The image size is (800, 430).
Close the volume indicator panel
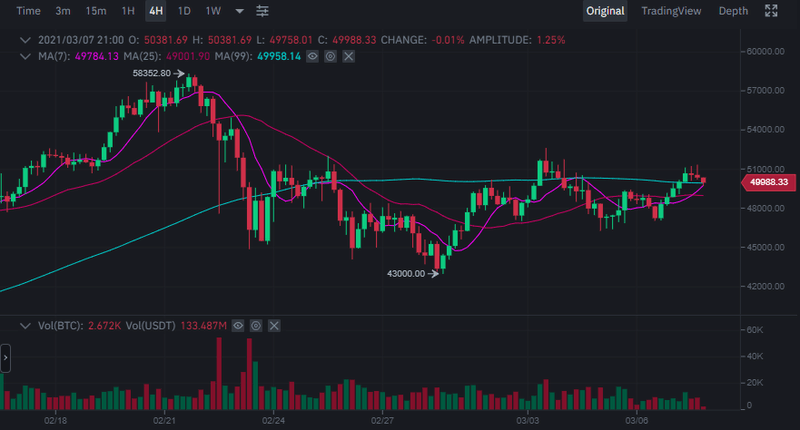pyautogui.click(x=274, y=326)
